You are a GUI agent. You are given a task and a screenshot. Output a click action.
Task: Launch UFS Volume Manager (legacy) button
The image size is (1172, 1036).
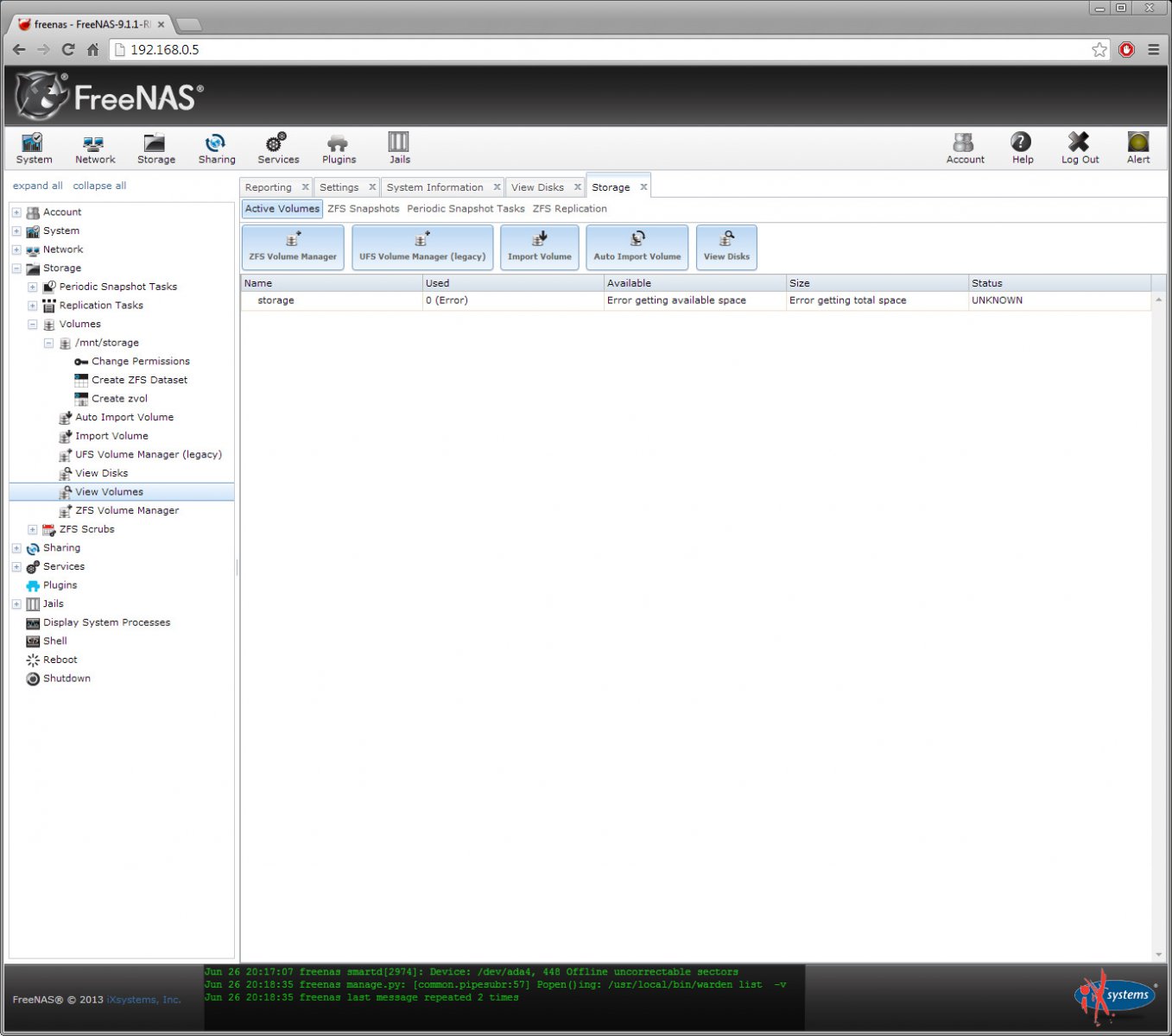coord(422,247)
